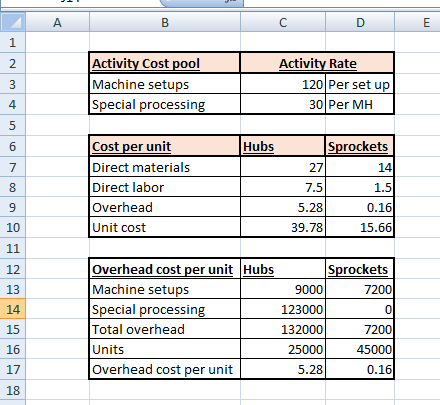Image resolution: width=440 pixels, height=405 pixels.
Task: Select row 18 header
Action: [x=13, y=390]
